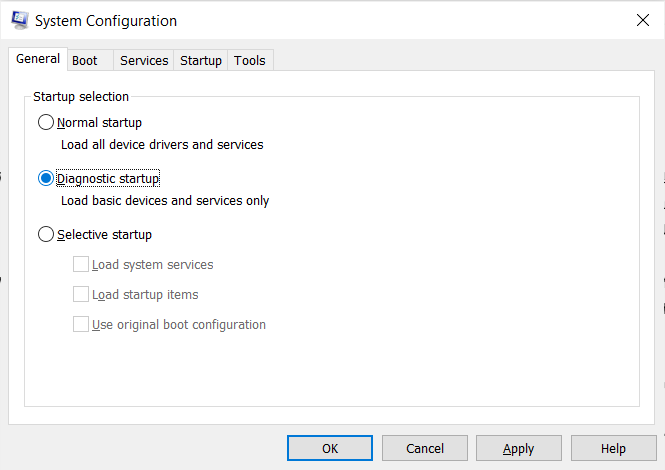Open the Boot tab
This screenshot has width=665, height=470.
[x=85, y=61]
